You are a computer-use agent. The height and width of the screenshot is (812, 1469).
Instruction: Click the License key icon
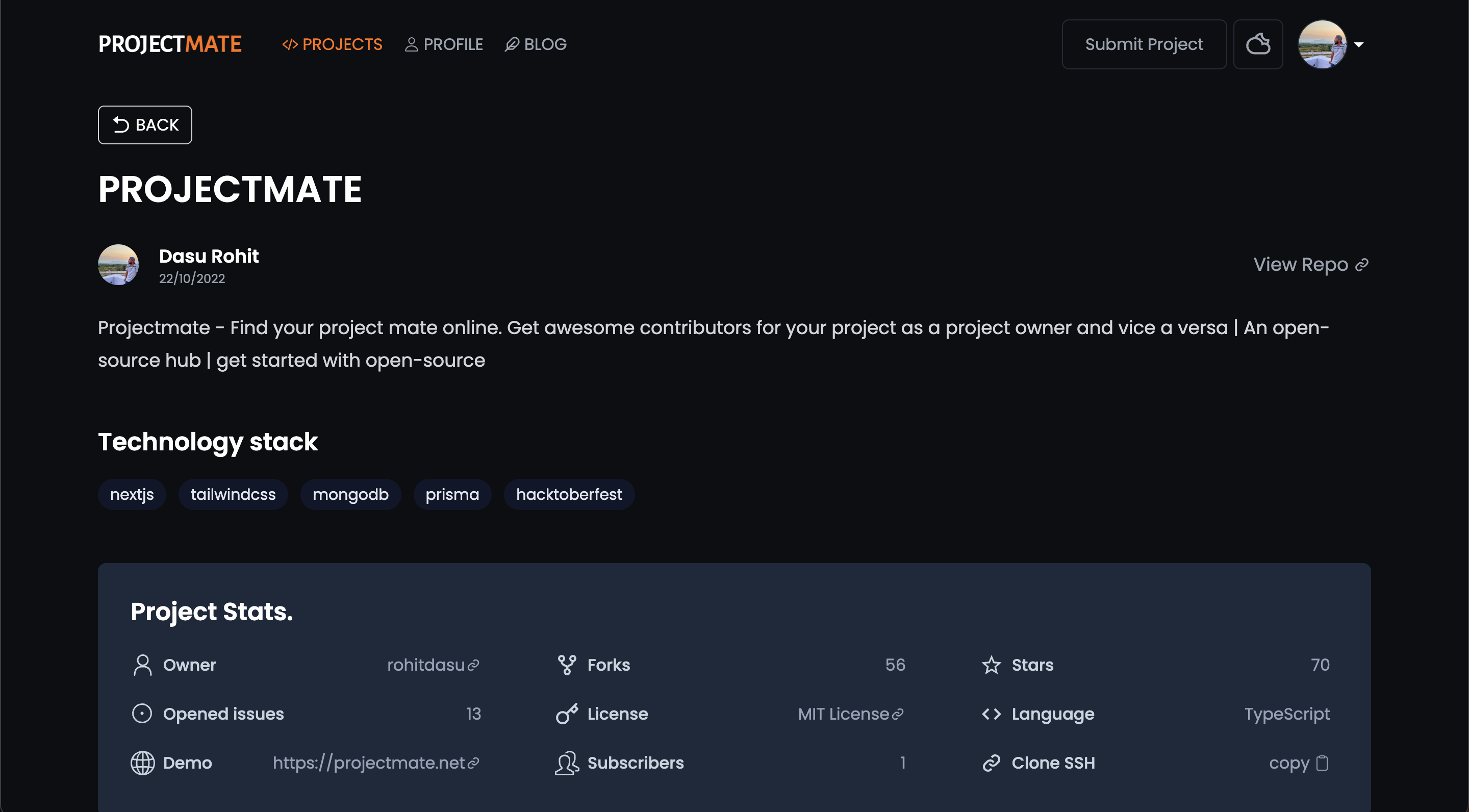tap(567, 714)
